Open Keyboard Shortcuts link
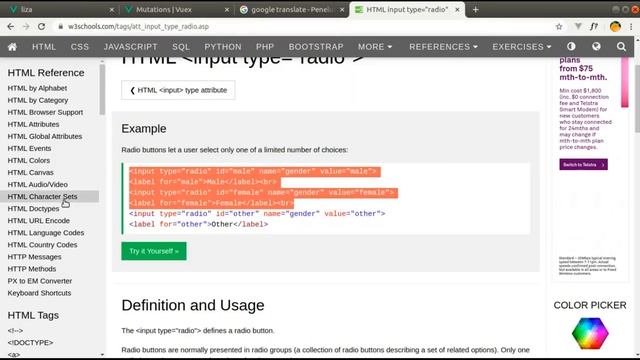 [39, 293]
